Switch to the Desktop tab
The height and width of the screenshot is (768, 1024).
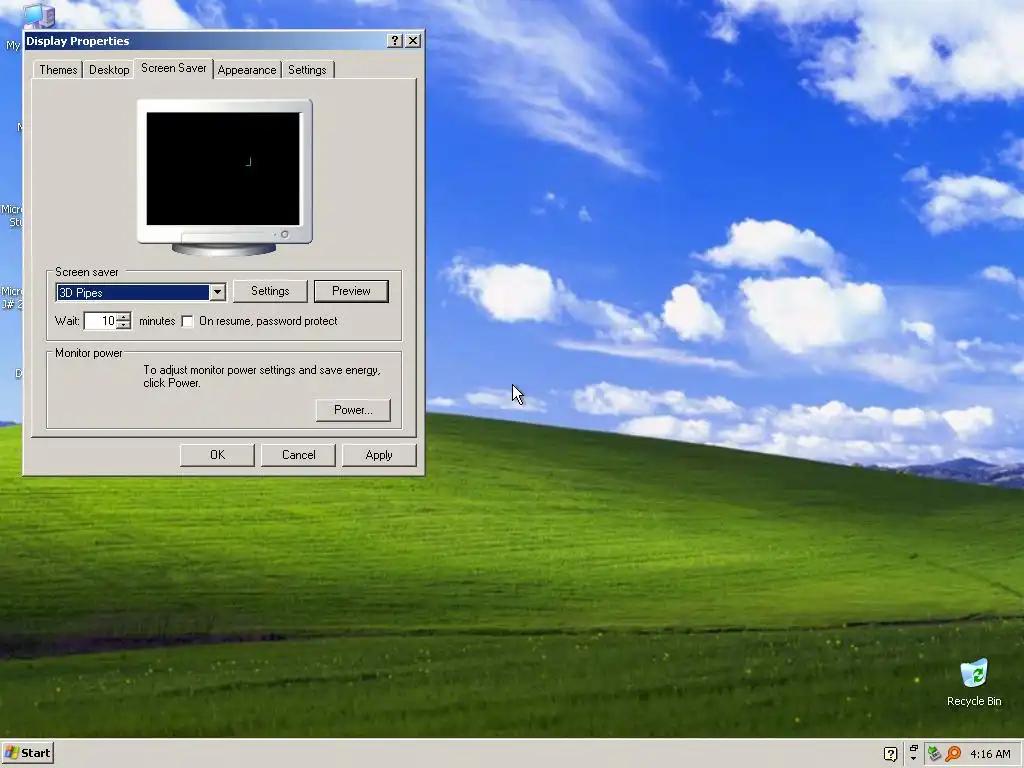(109, 70)
